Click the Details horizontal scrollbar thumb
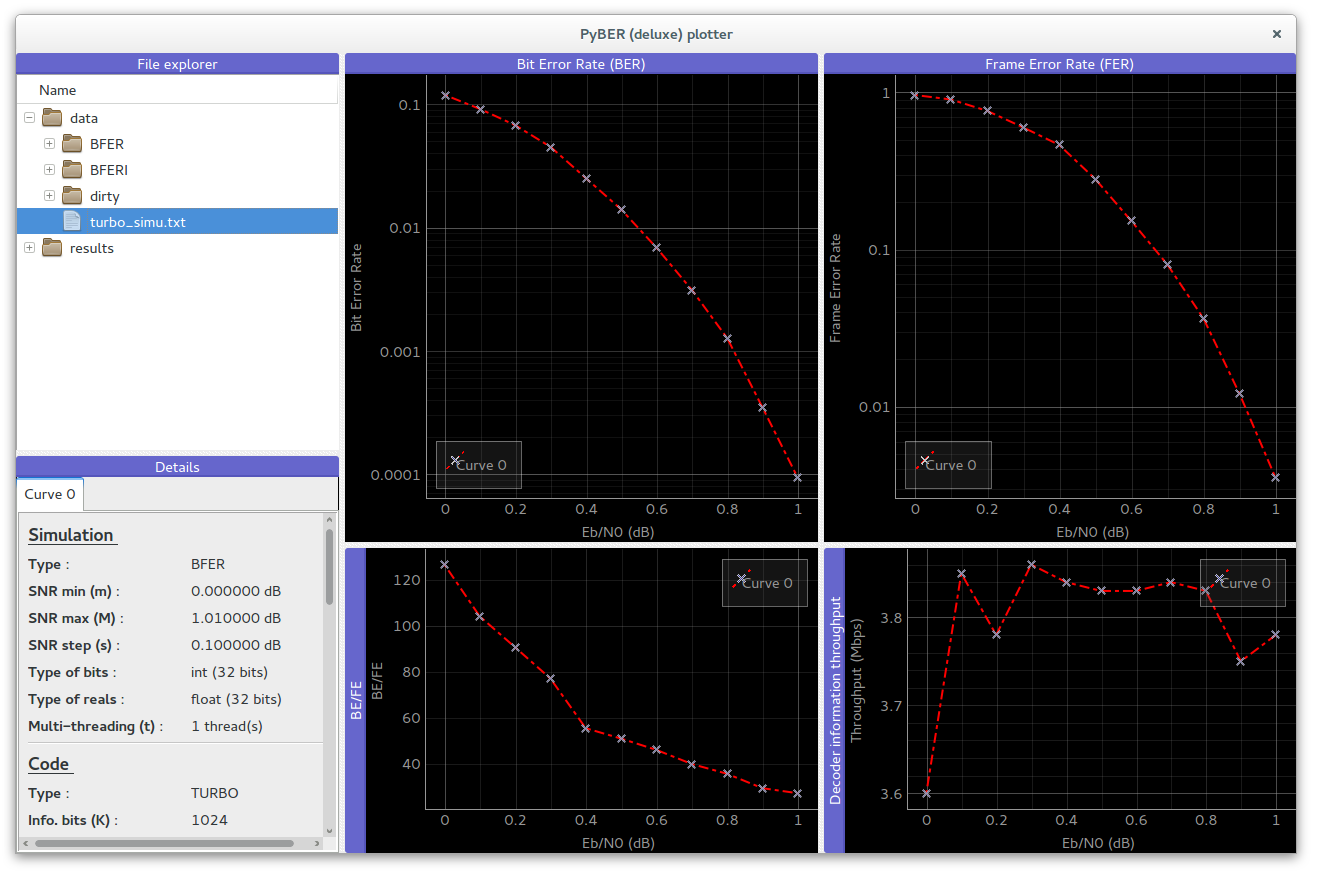Viewport: 1319px width, 878px height. pyautogui.click(x=165, y=844)
